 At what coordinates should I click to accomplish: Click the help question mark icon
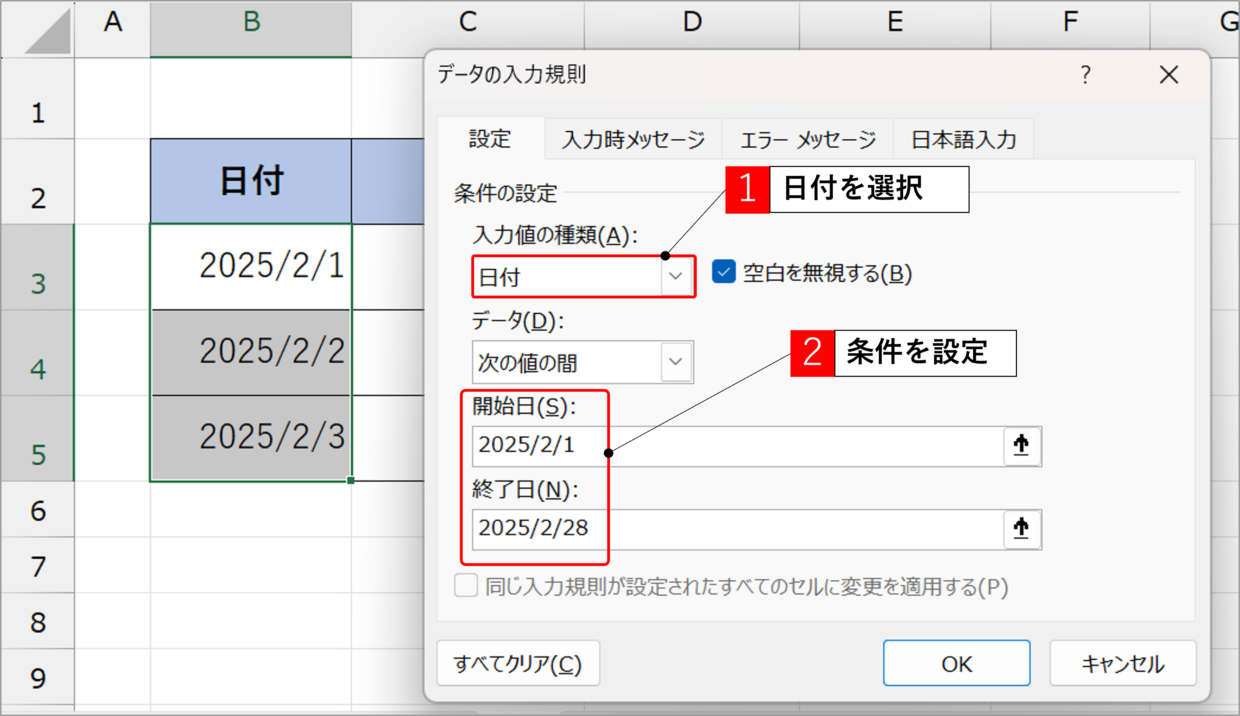pos(1085,75)
